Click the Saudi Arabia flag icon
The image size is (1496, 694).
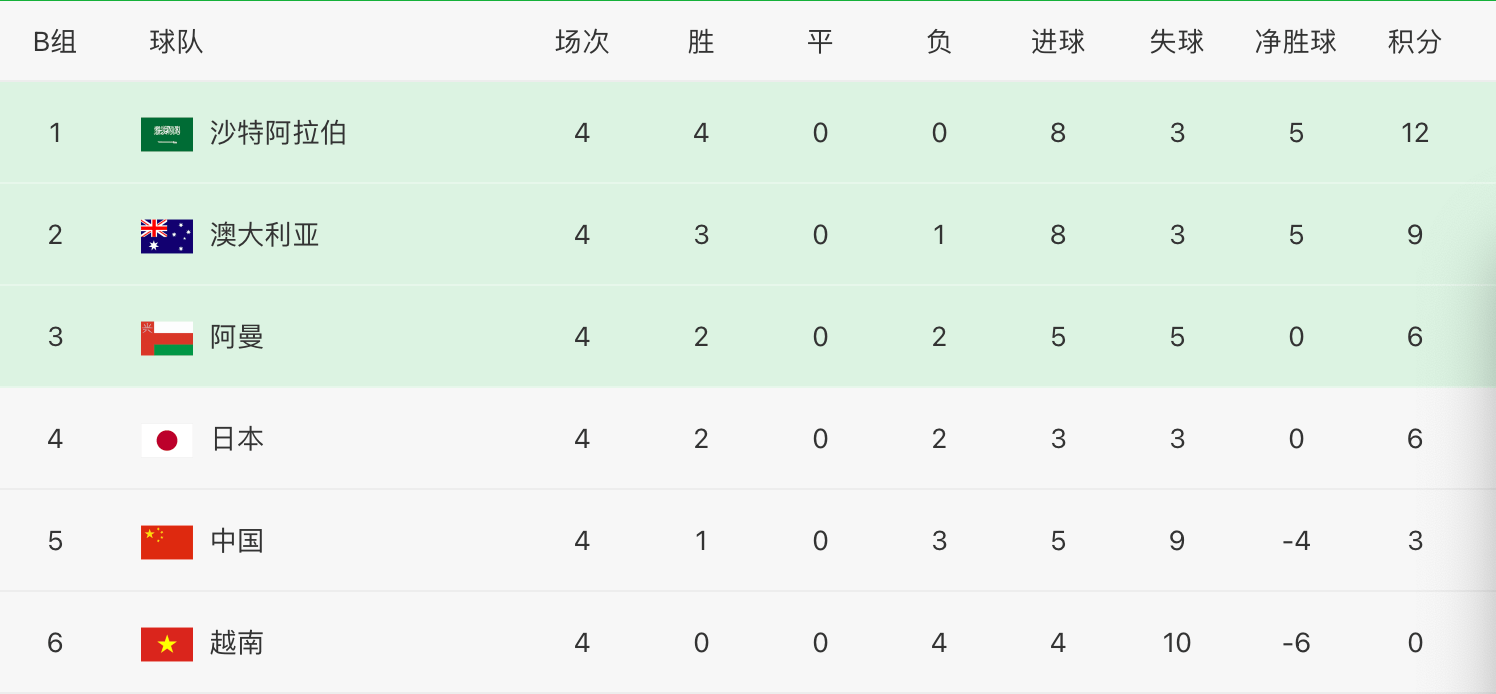[167, 134]
